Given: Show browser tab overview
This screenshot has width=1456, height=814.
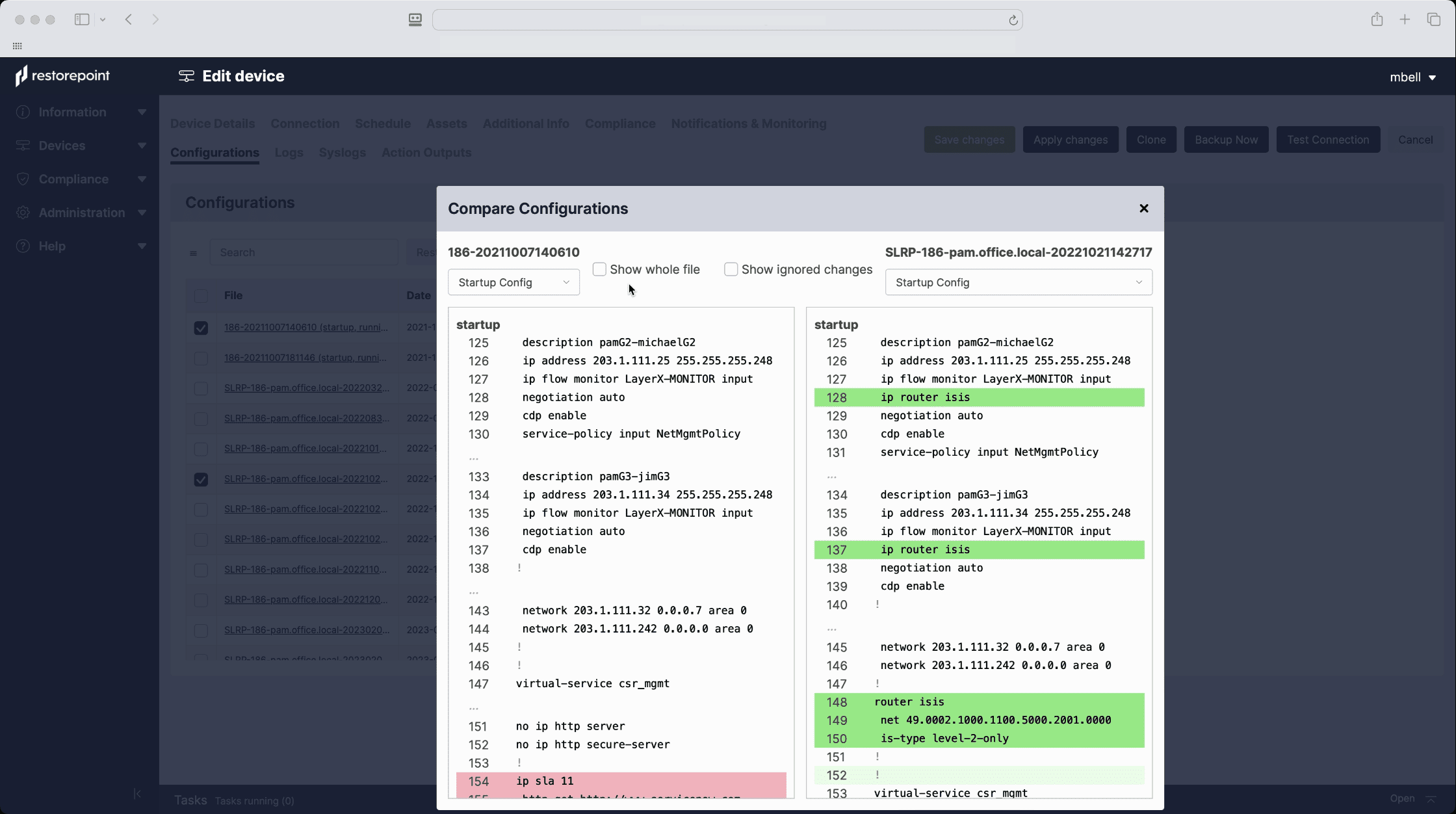Looking at the screenshot, I should click(x=1433, y=20).
